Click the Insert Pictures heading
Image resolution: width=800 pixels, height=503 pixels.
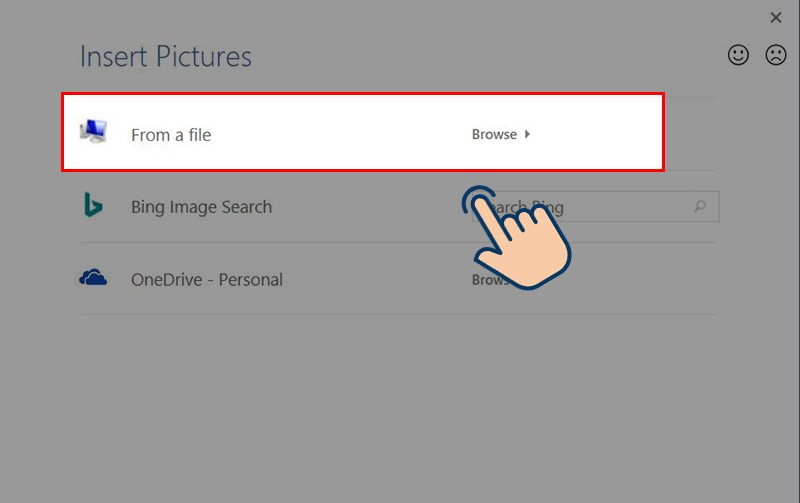(x=166, y=56)
